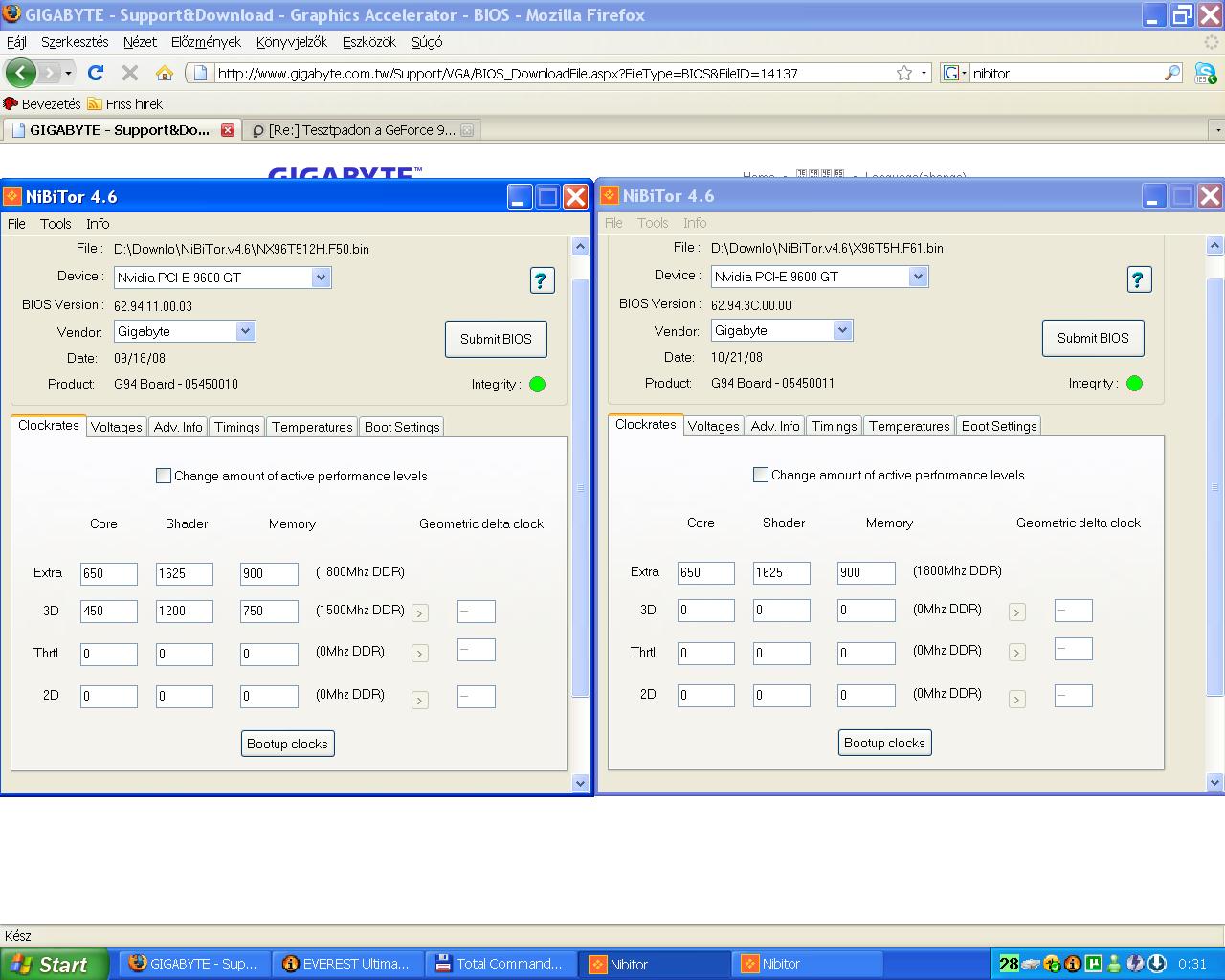
Task: Open Tools menu in left NiBiTor
Action: point(56,224)
